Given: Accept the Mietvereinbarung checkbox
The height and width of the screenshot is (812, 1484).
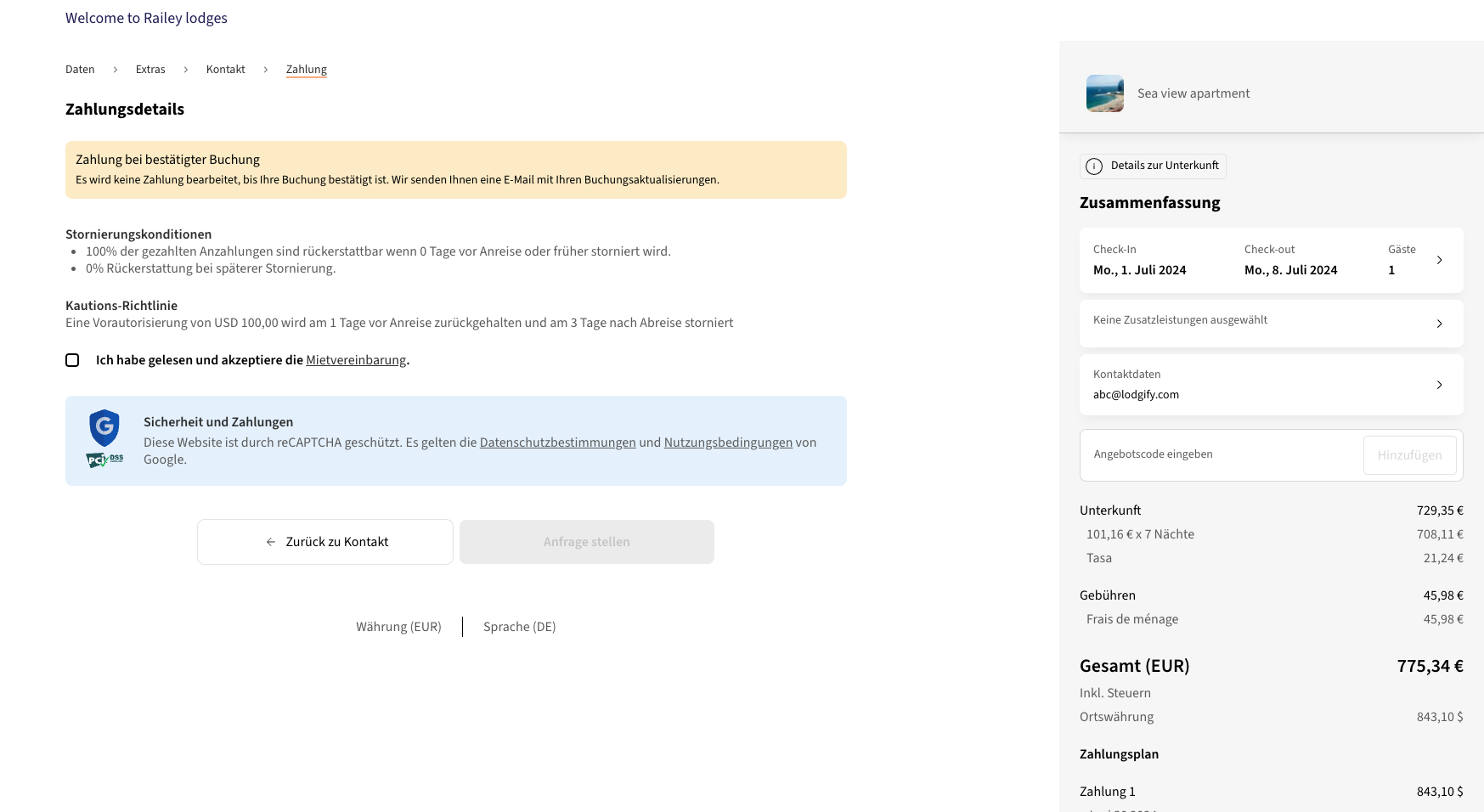Looking at the screenshot, I should point(72,360).
